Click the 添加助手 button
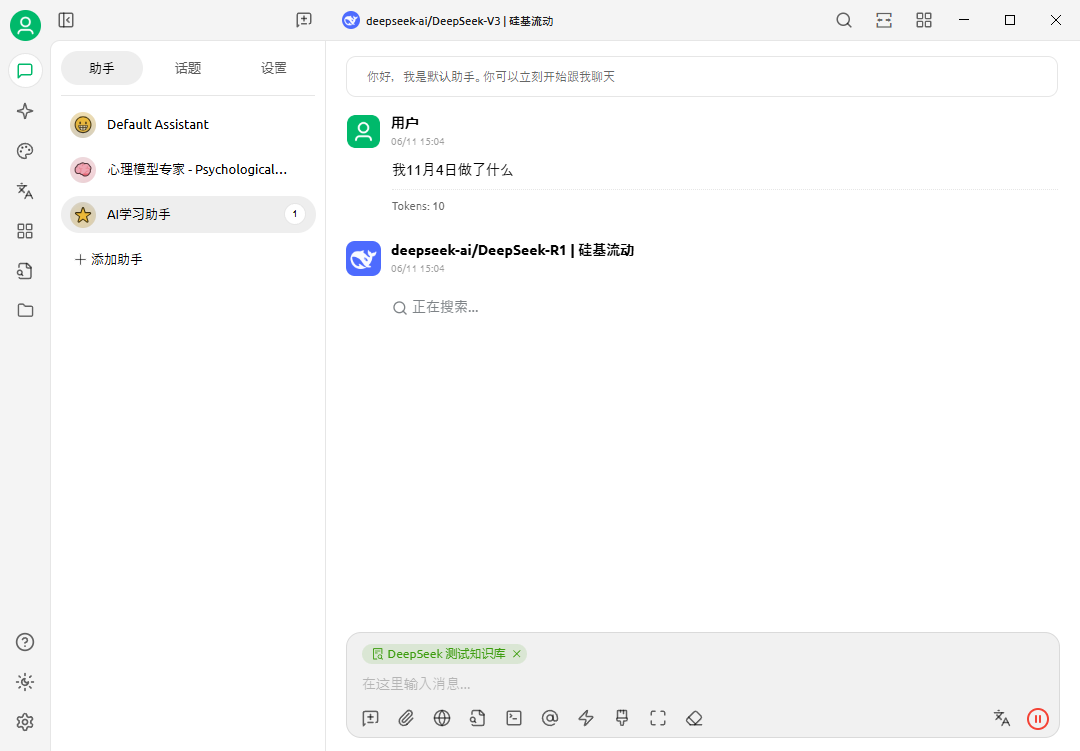Image resolution: width=1080 pixels, height=751 pixels. (109, 260)
